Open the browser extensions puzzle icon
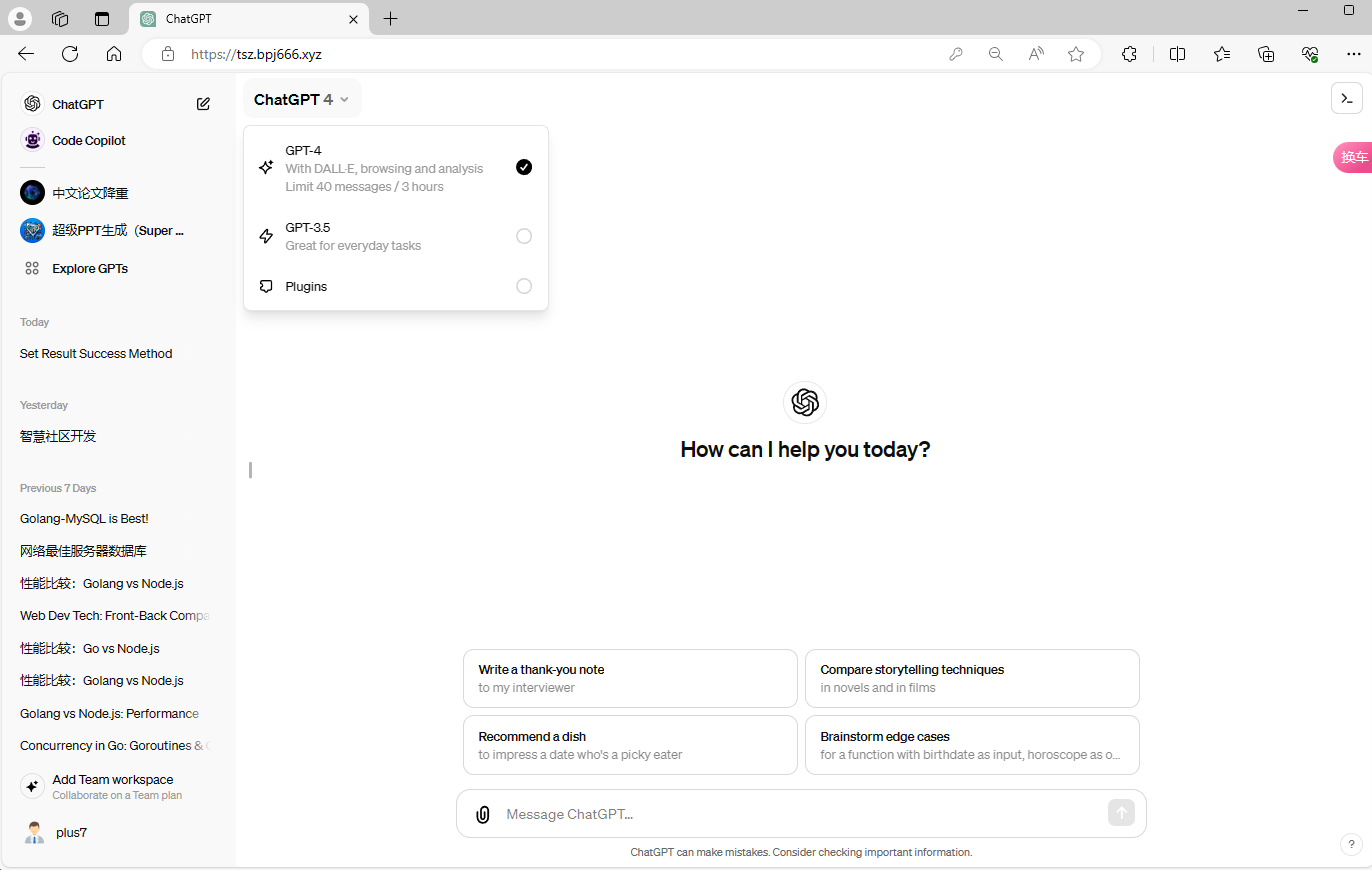 1130,54
